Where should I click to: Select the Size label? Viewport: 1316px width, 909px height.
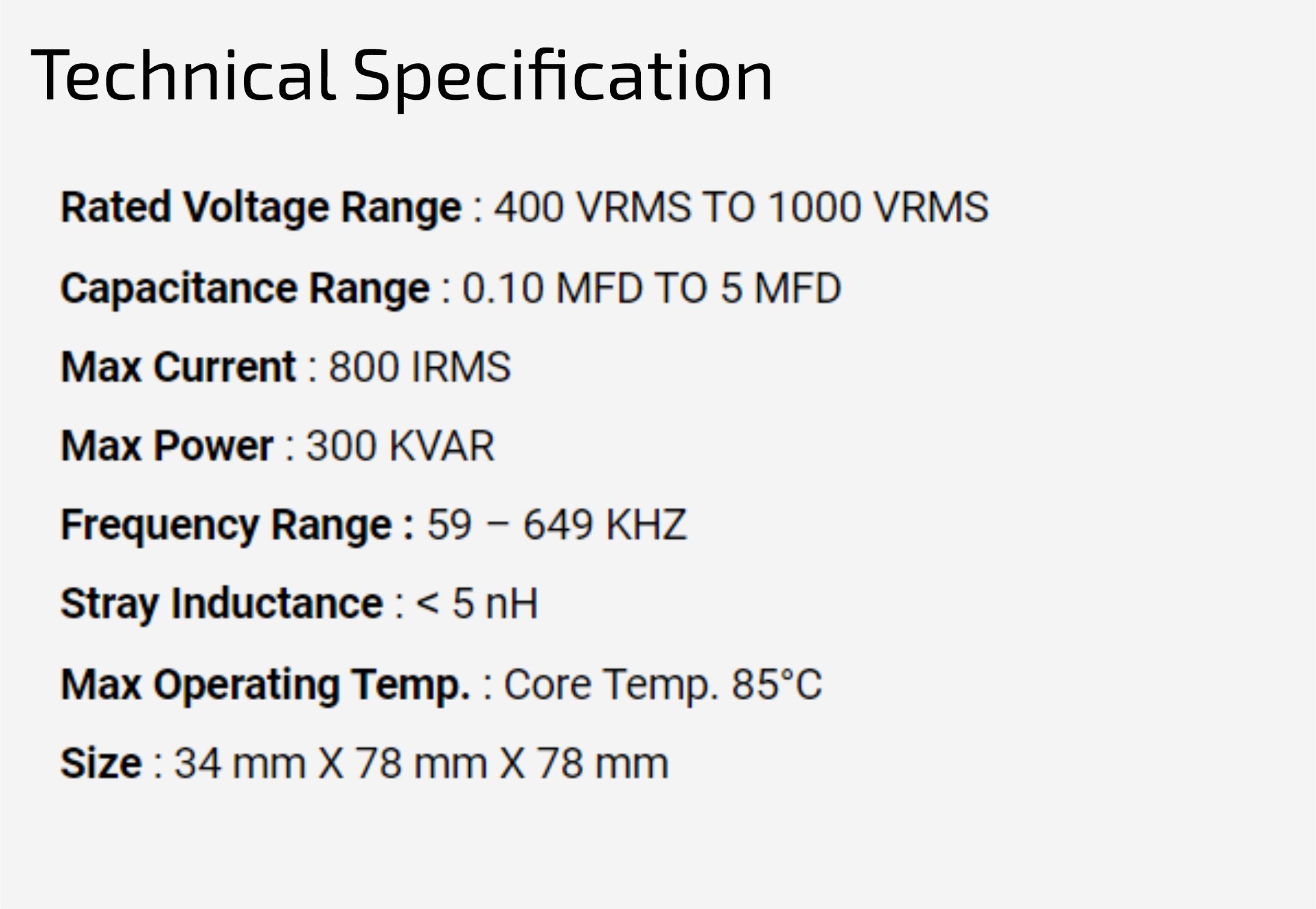pos(101,764)
